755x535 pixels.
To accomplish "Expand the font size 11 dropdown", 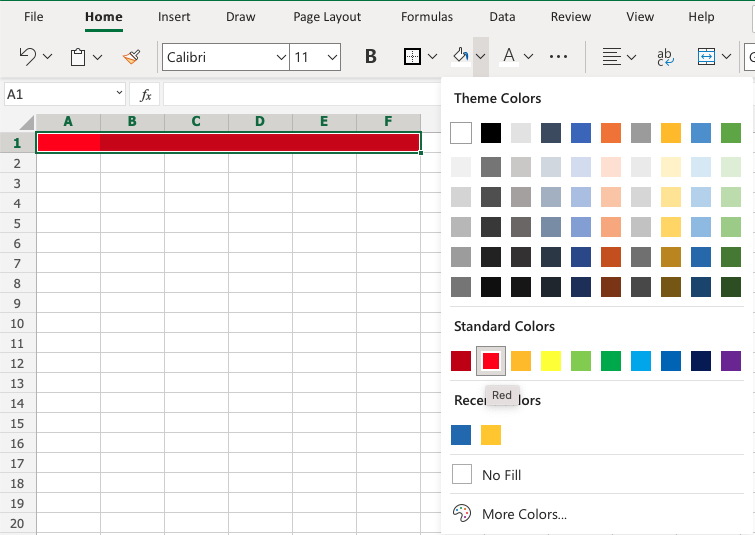I will [x=332, y=57].
